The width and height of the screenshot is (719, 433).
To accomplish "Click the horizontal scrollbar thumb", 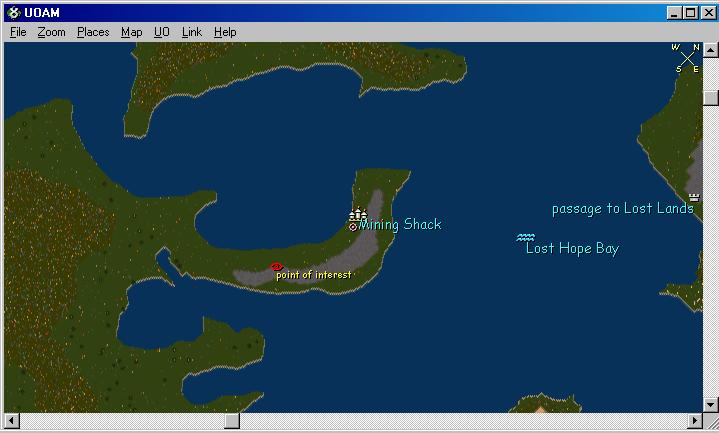I will 231,422.
